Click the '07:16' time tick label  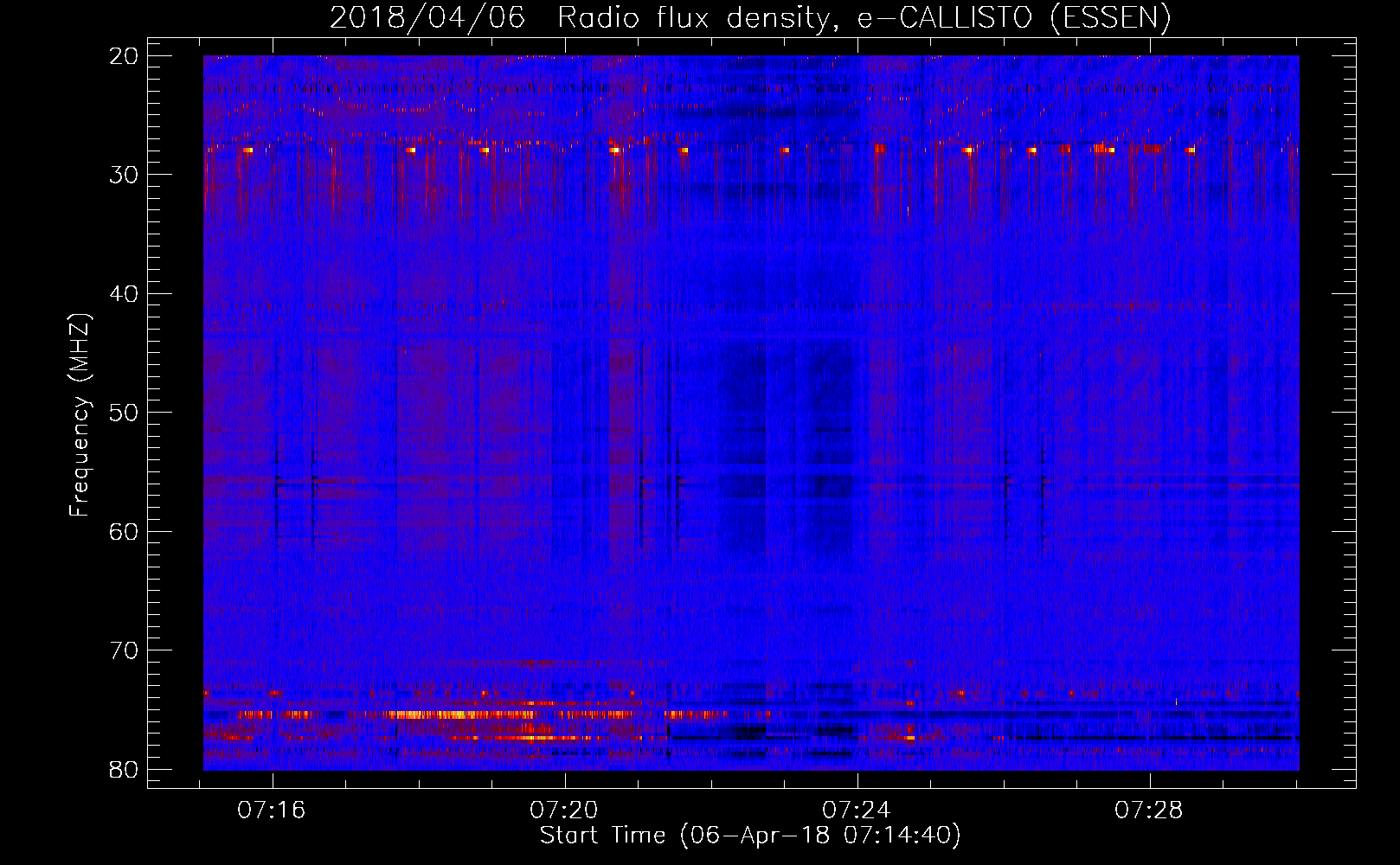(x=272, y=811)
